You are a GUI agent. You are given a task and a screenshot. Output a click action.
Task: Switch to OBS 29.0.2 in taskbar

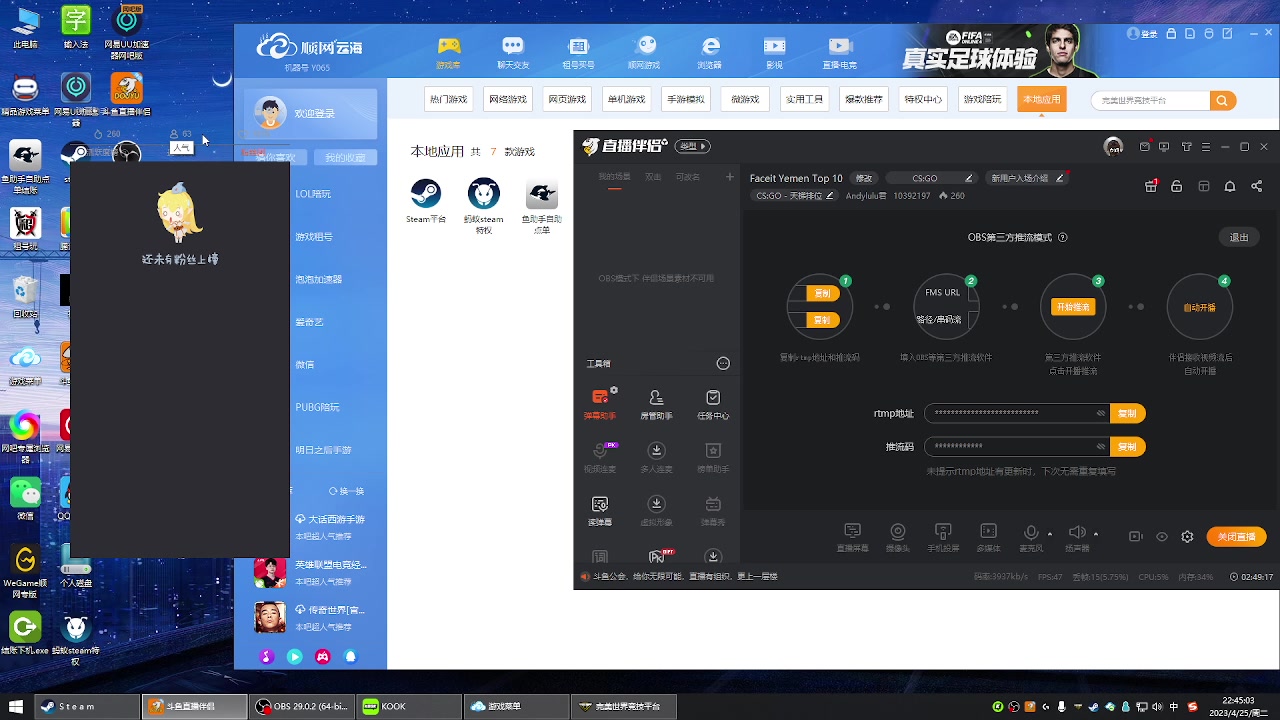pos(301,706)
